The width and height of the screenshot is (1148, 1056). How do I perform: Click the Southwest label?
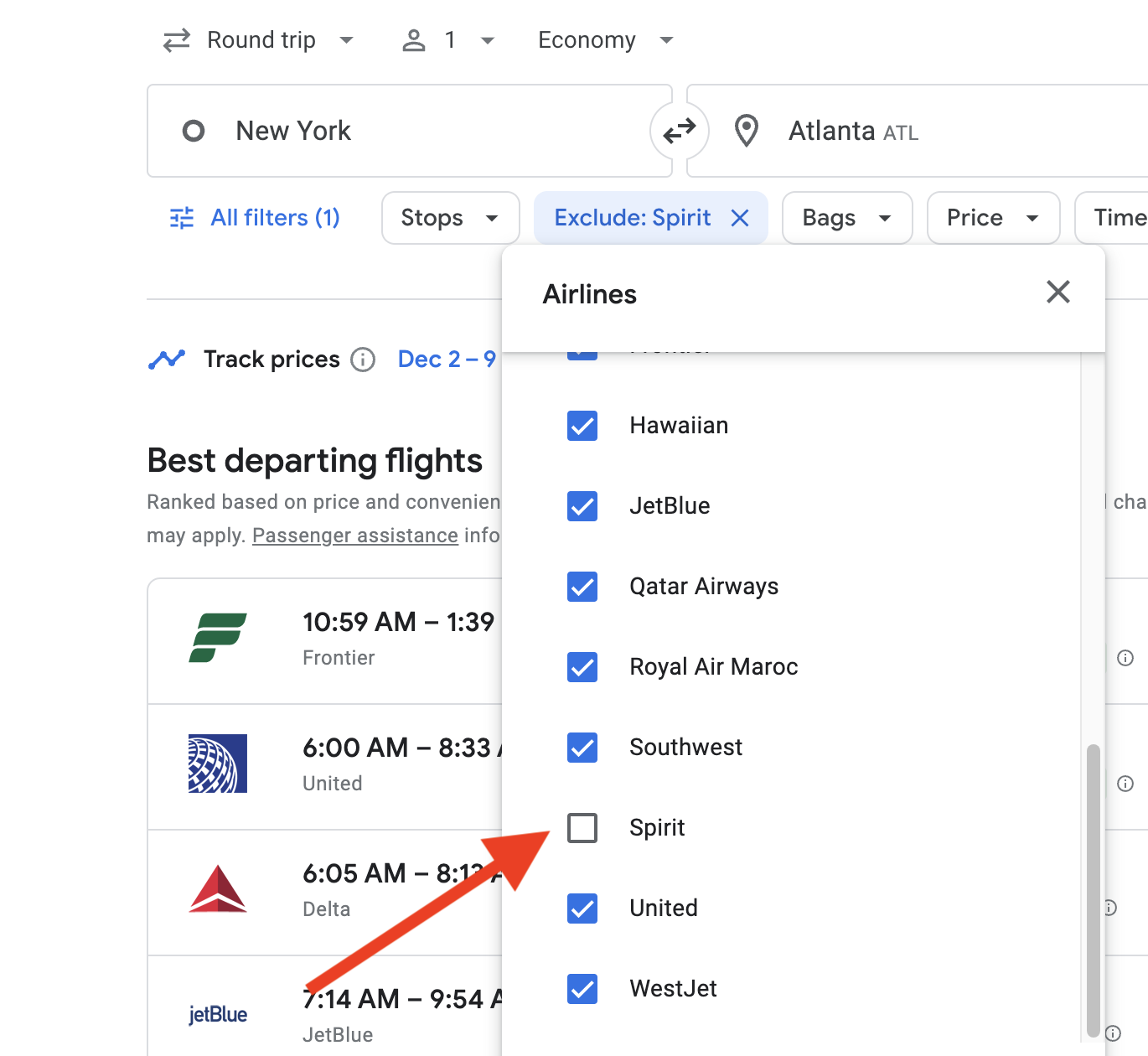coord(686,748)
